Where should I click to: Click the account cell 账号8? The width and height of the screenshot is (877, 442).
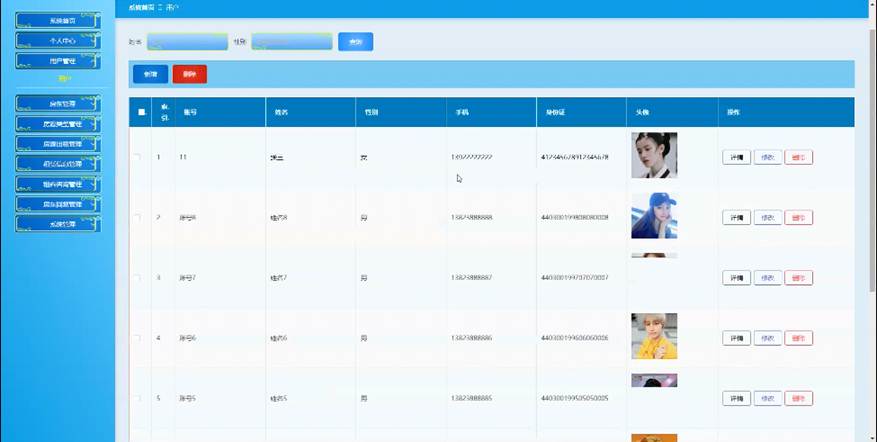[187, 218]
